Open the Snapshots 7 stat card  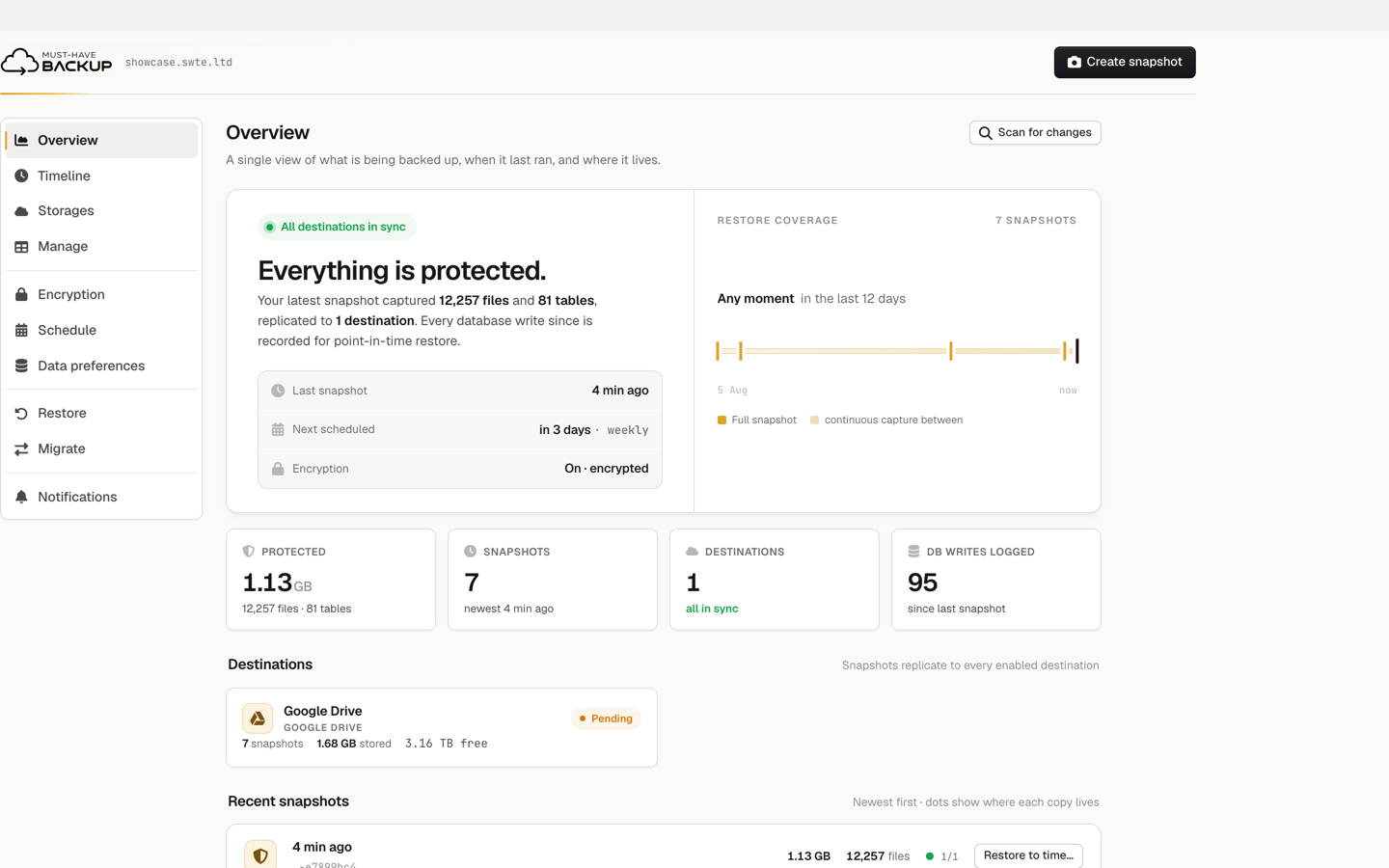553,580
